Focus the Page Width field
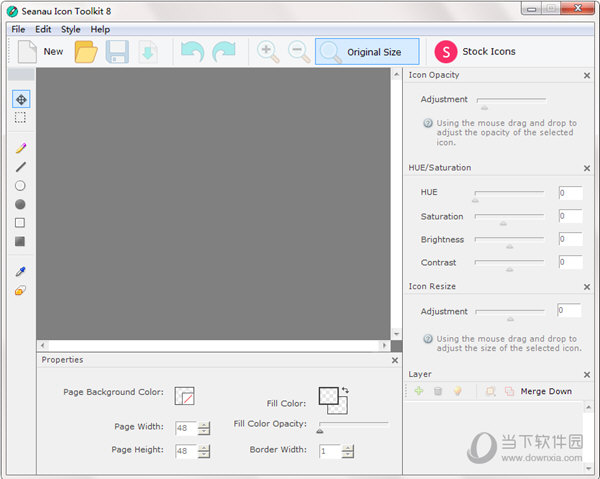The image size is (600, 479). pyautogui.click(x=186, y=428)
